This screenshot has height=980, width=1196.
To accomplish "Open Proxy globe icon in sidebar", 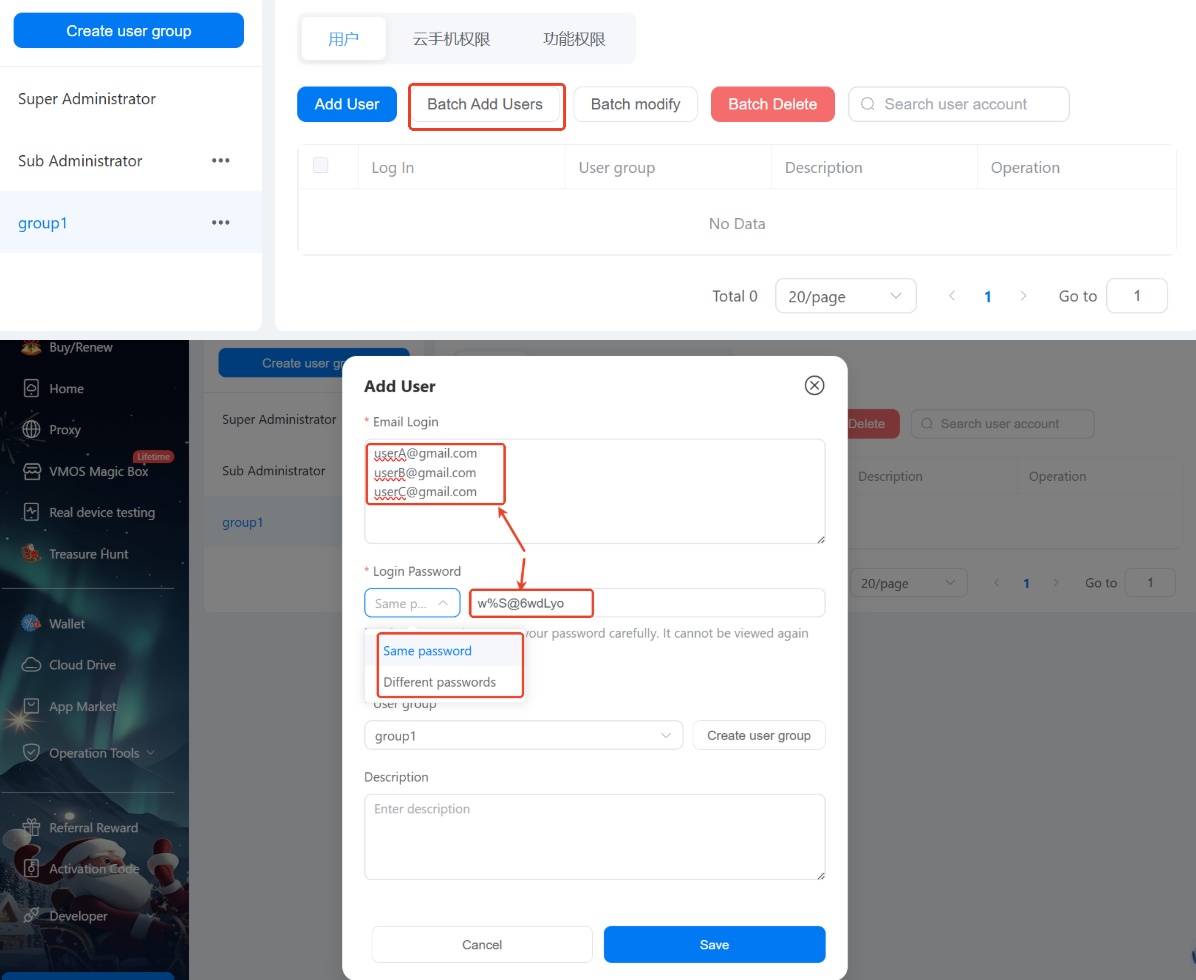I will point(31,430).
